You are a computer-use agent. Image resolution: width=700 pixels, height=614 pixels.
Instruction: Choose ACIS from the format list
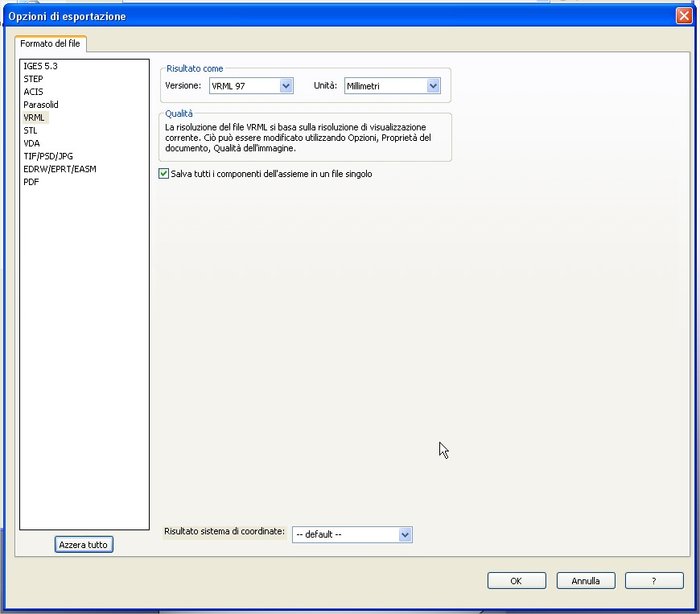click(33, 92)
